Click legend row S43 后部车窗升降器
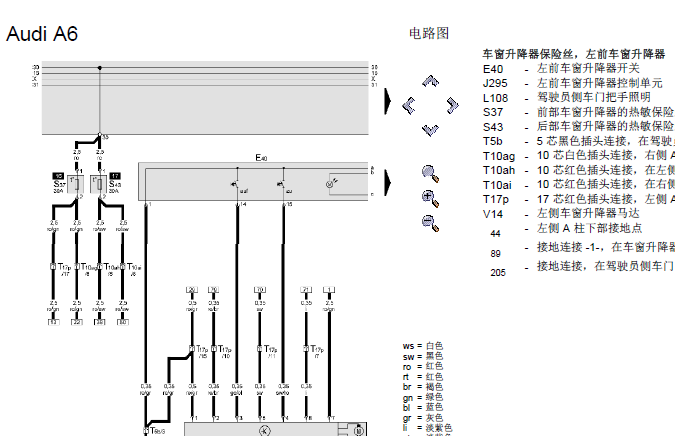 click(x=579, y=127)
